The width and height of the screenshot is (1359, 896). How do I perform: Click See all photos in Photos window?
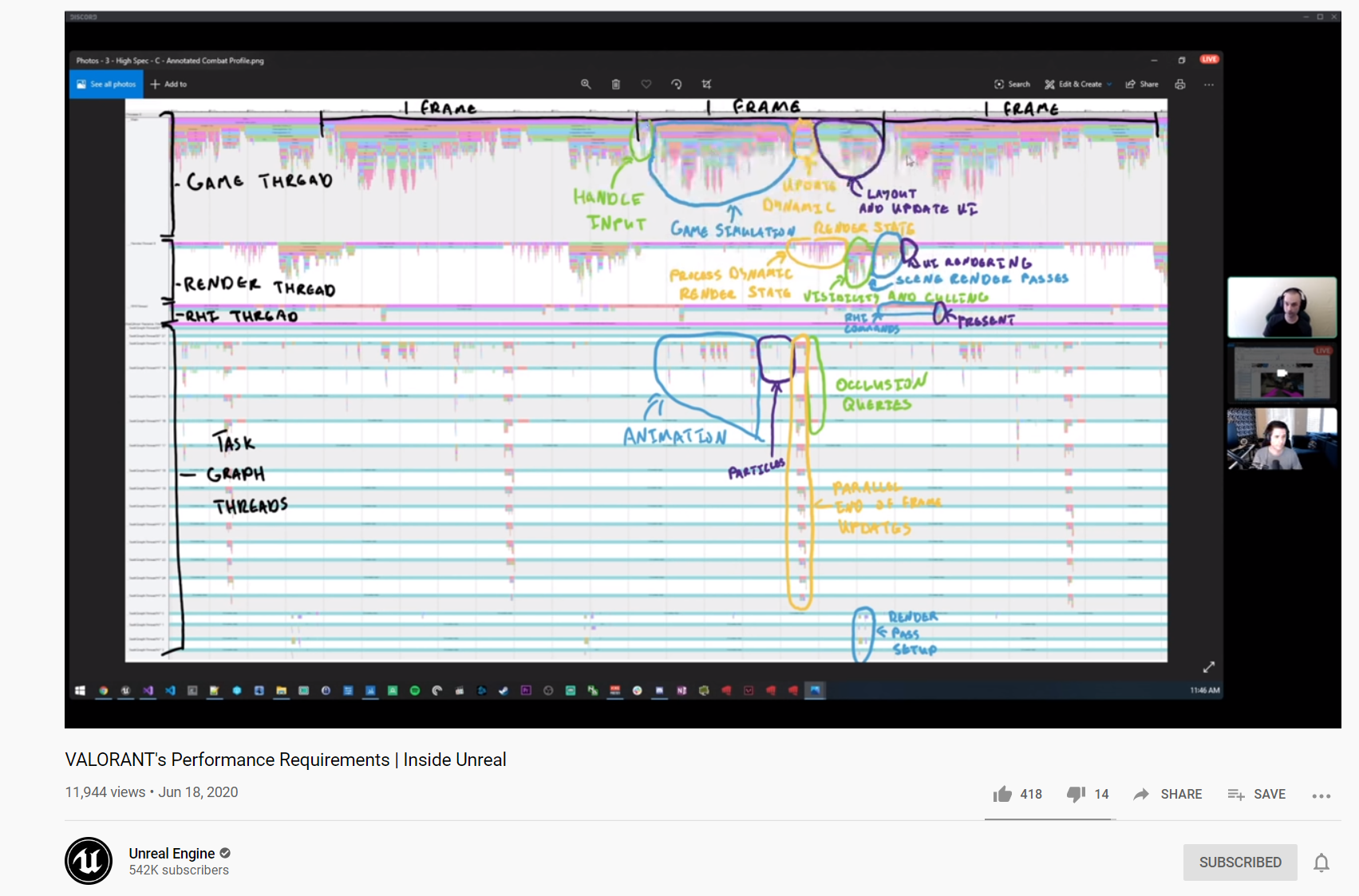[x=106, y=84]
